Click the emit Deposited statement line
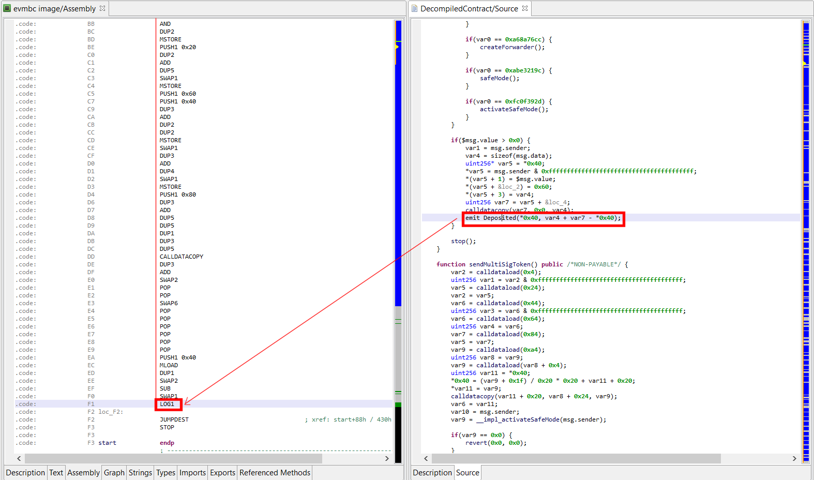Image resolution: width=814 pixels, height=480 pixels. [543, 218]
